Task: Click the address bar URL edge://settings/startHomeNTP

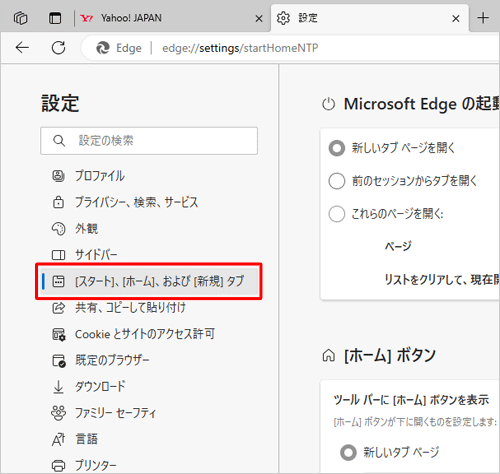Action: pos(240,48)
